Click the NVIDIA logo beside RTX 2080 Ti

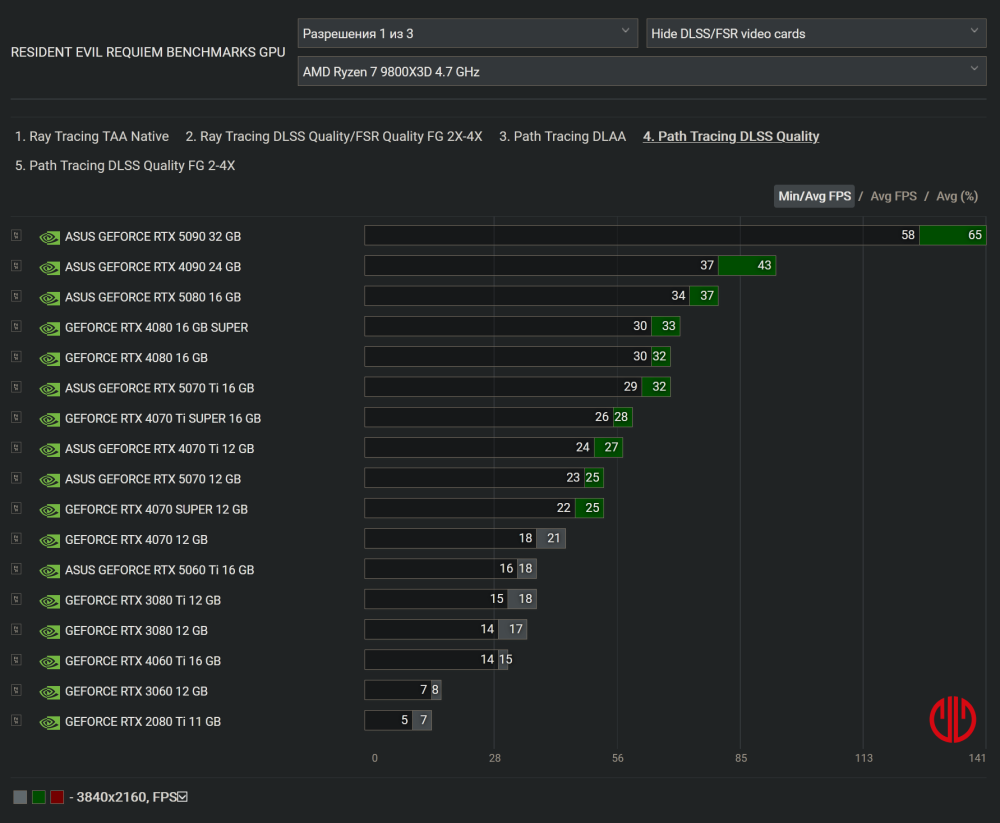click(49, 721)
